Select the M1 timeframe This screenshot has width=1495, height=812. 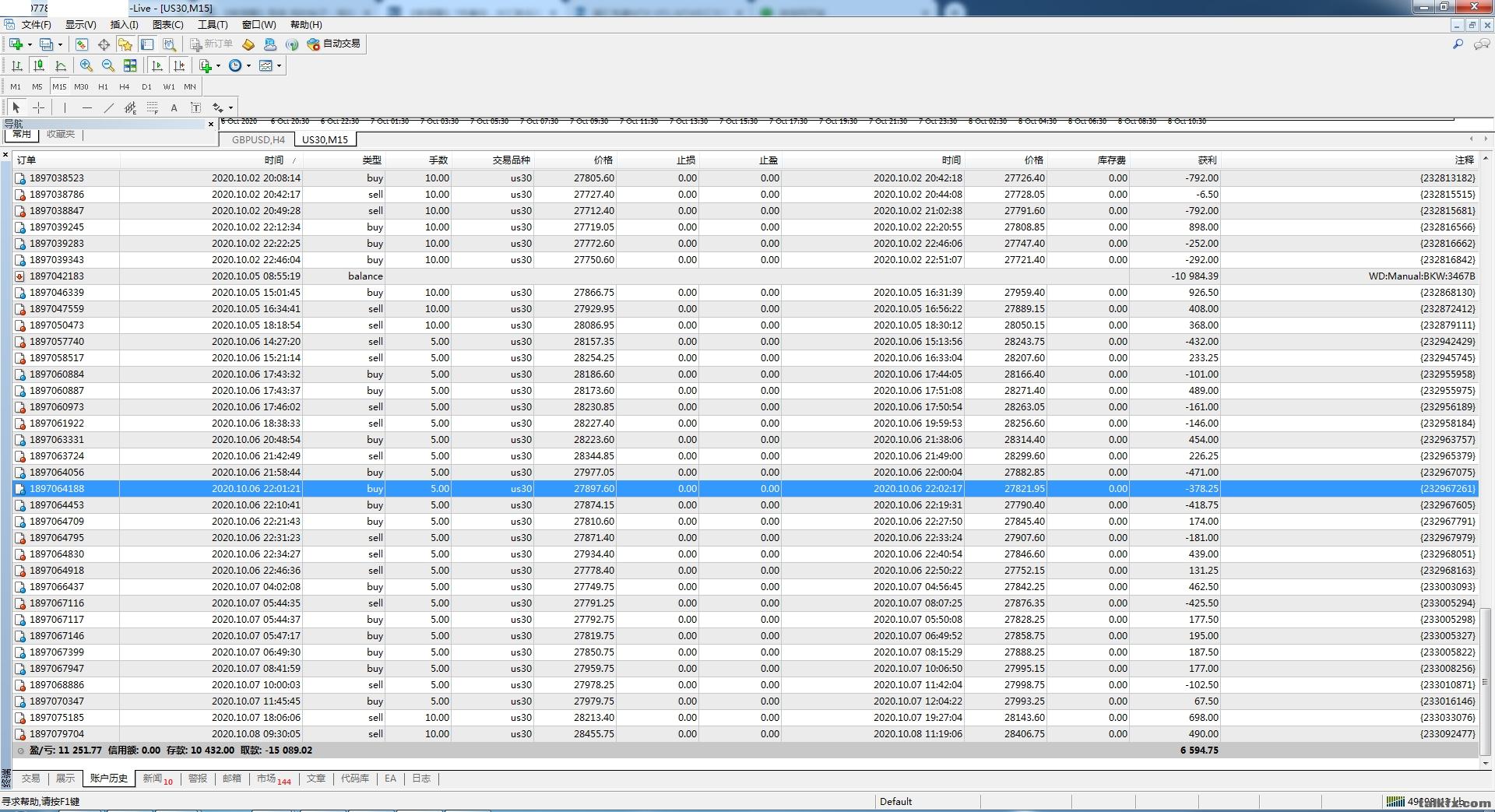coord(16,87)
